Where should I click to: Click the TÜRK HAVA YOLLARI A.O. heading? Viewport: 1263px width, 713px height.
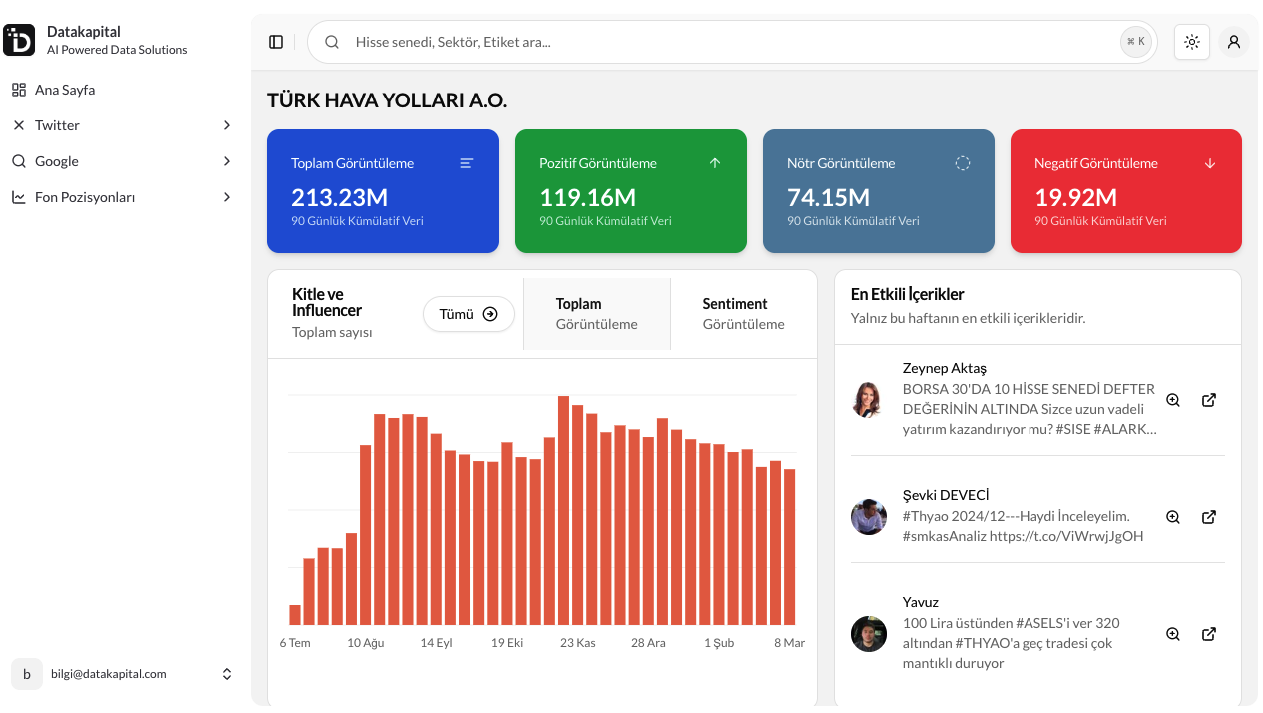(387, 100)
